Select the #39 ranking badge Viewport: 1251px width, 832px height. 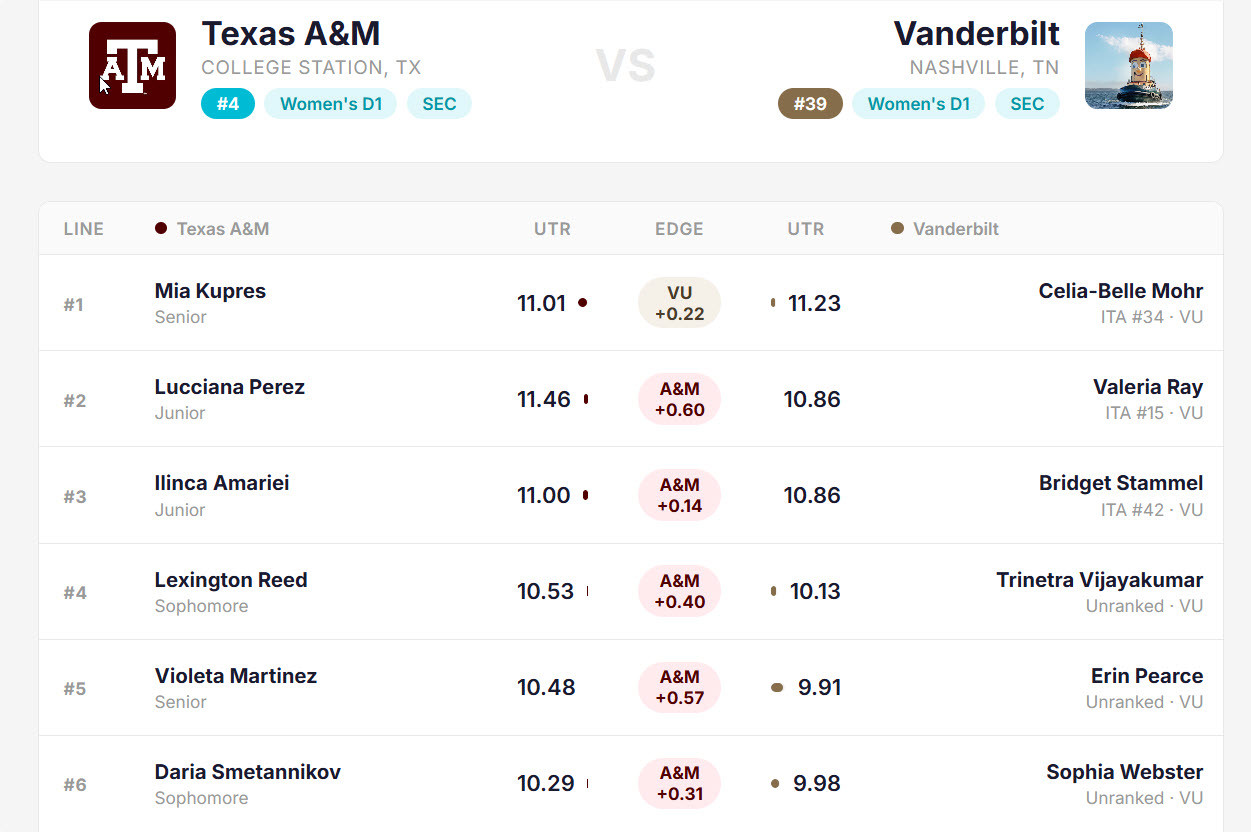[x=810, y=104]
